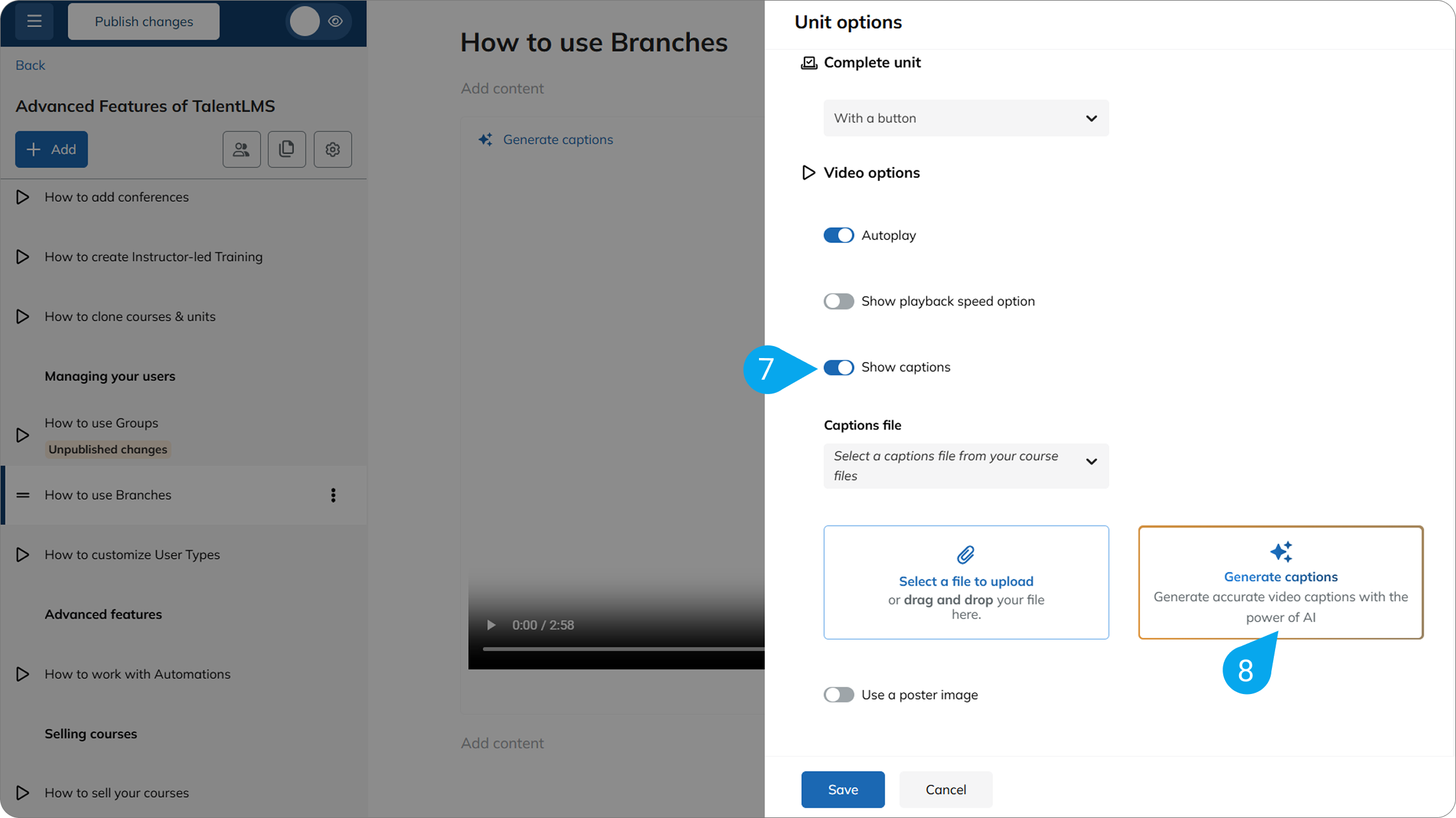Click the video progress bar
The height and width of the screenshot is (818, 1456).
click(624, 648)
